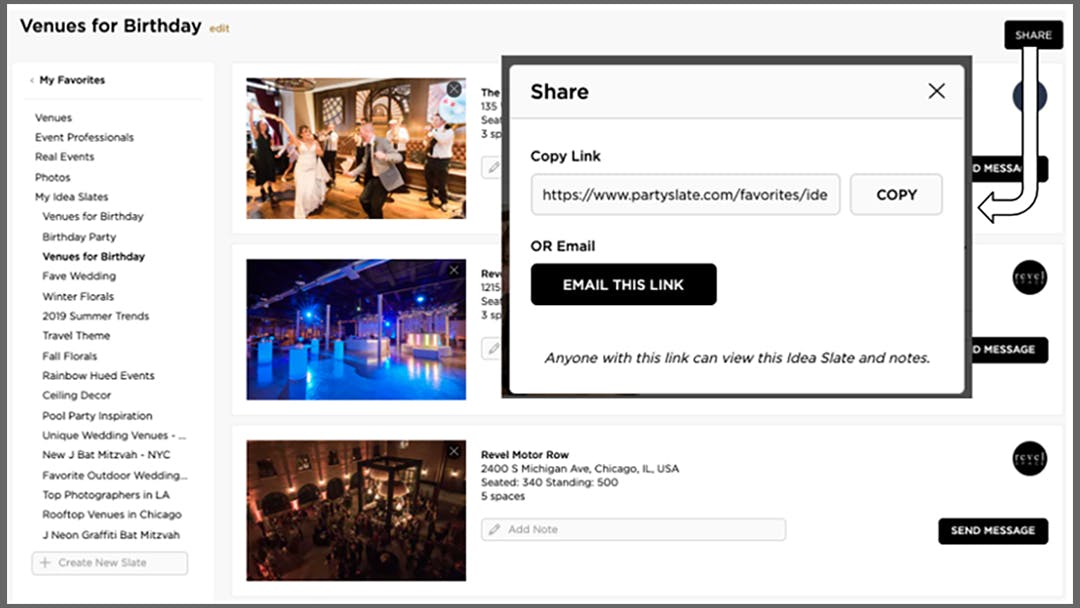The image size is (1080, 608).
Task: Click the Revel logo on second venue
Action: pyautogui.click(x=1029, y=277)
